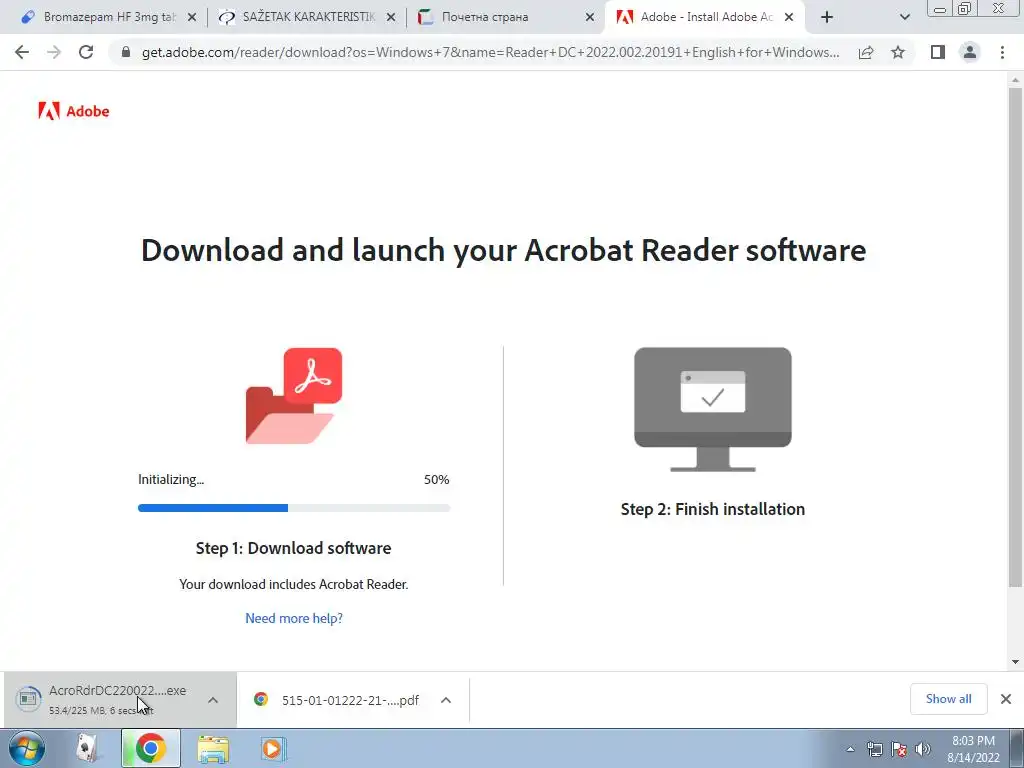
Task: Switch to SAŽETAK KARAKTERISTIK tab
Action: 307,17
